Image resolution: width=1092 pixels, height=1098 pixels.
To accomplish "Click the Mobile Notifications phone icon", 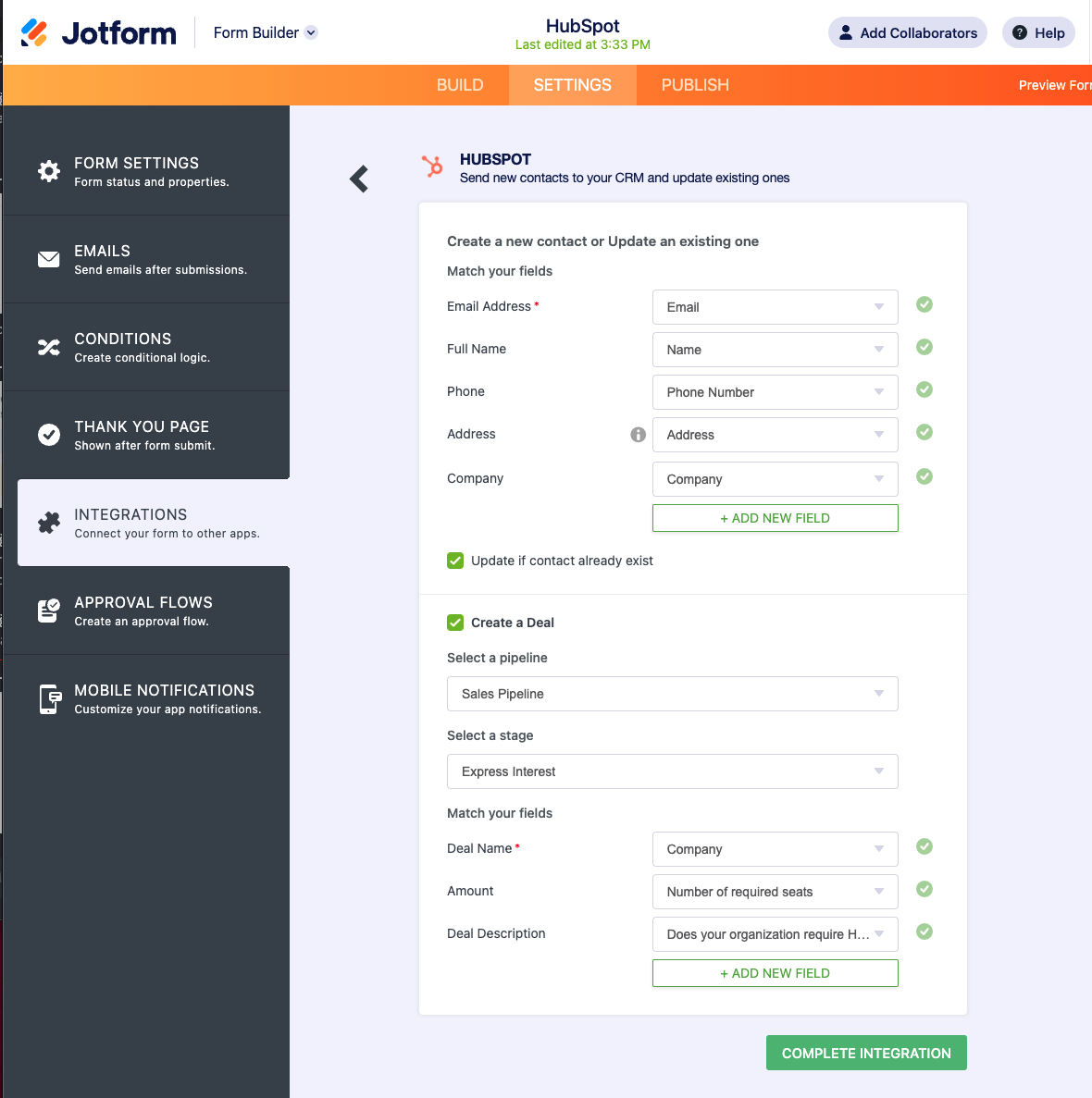I will tap(50, 699).
